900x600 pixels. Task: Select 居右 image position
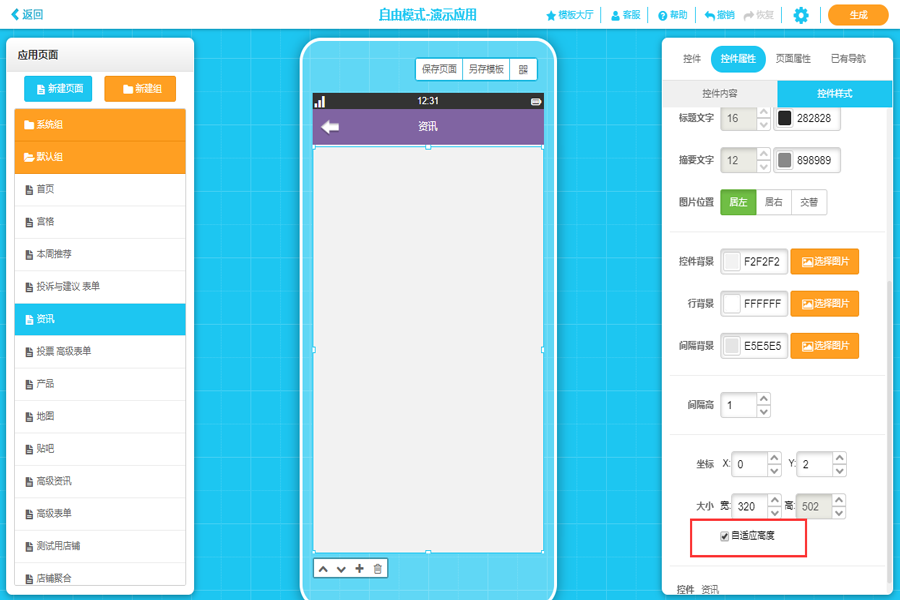point(773,202)
